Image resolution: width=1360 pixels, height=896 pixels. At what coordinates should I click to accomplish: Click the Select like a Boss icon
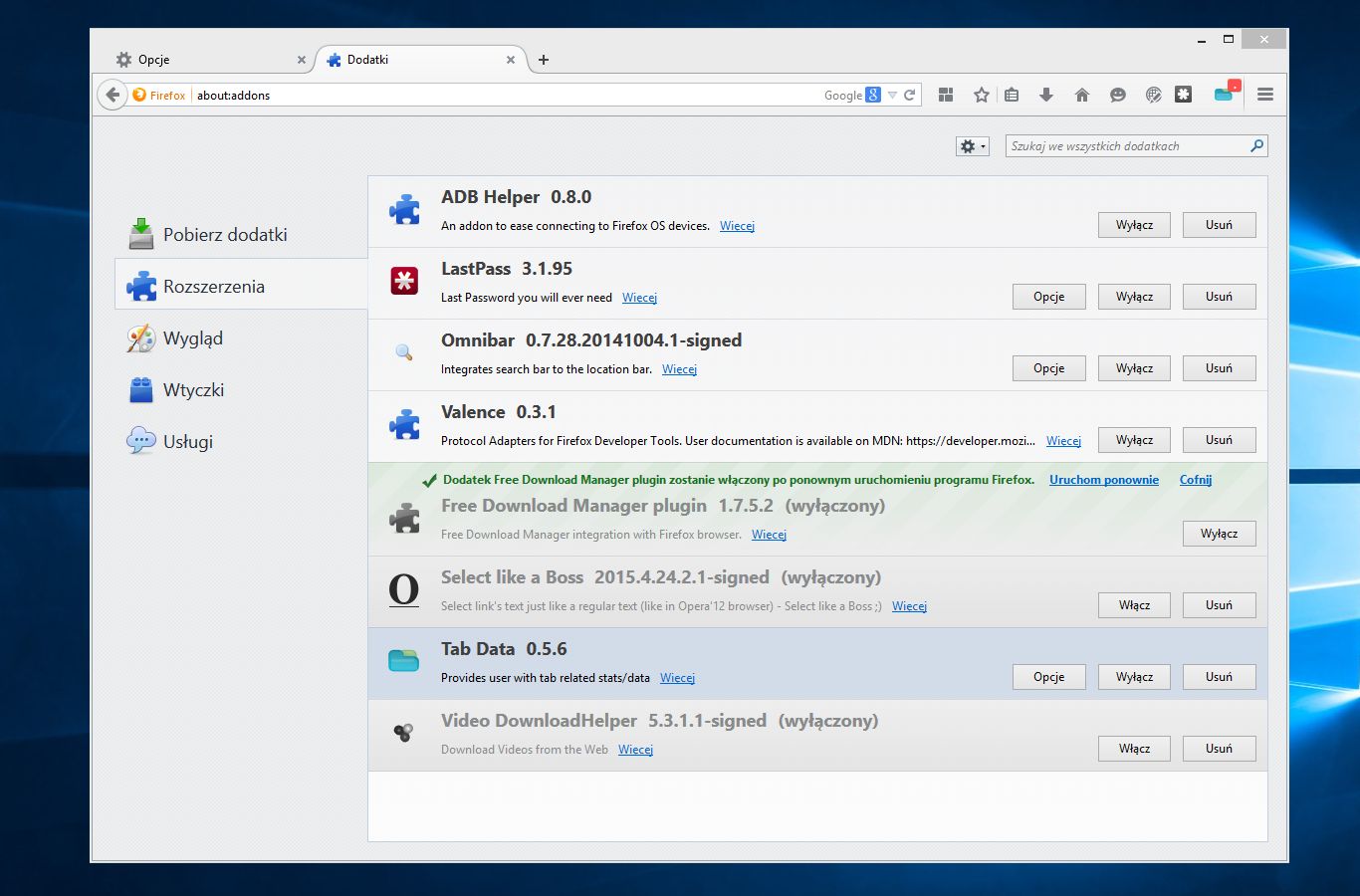[404, 590]
